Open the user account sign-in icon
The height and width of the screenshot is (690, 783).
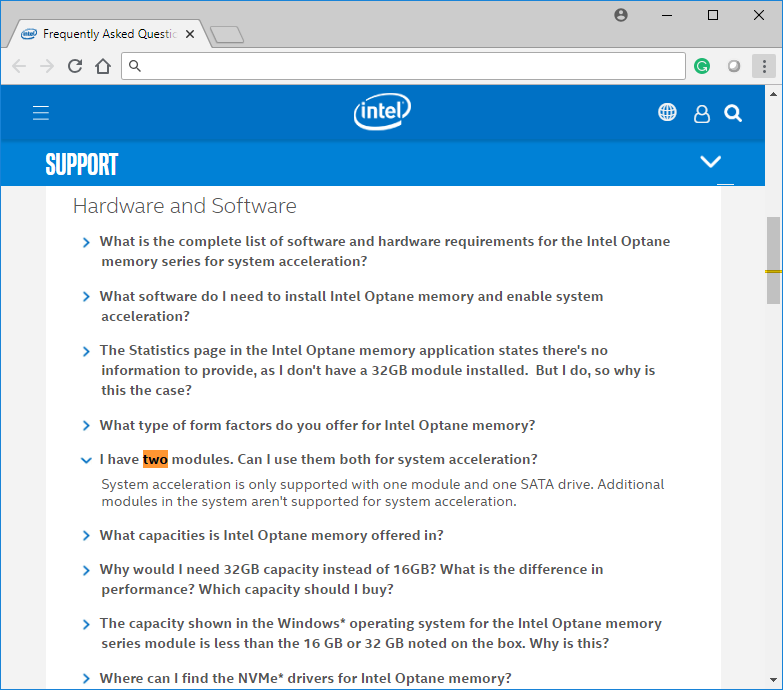[x=702, y=114]
